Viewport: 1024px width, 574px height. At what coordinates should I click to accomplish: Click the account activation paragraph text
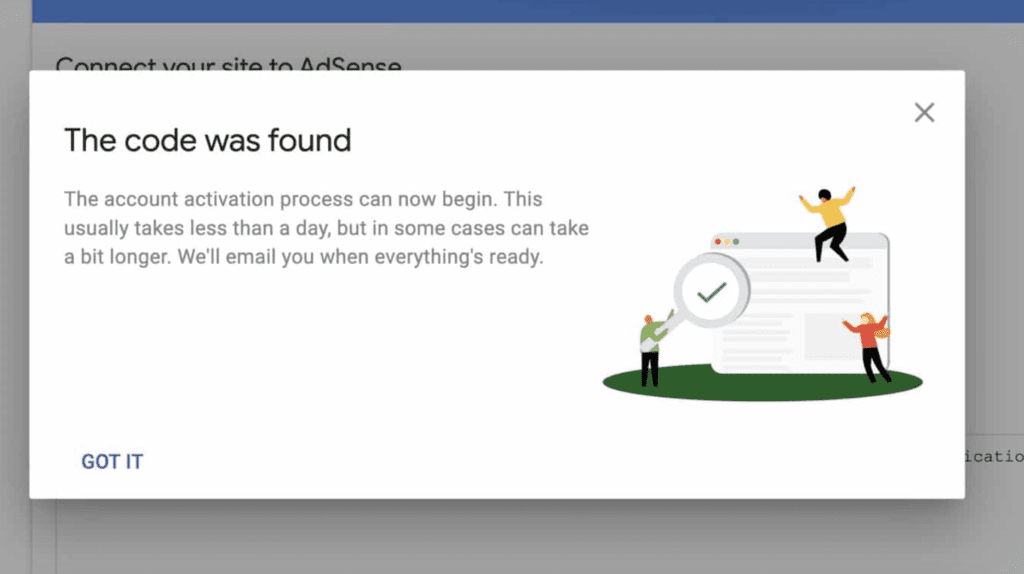(326, 228)
